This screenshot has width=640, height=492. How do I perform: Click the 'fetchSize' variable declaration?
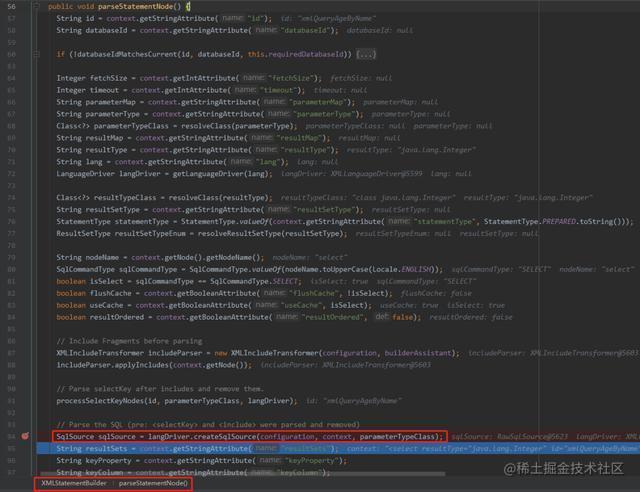108,78
